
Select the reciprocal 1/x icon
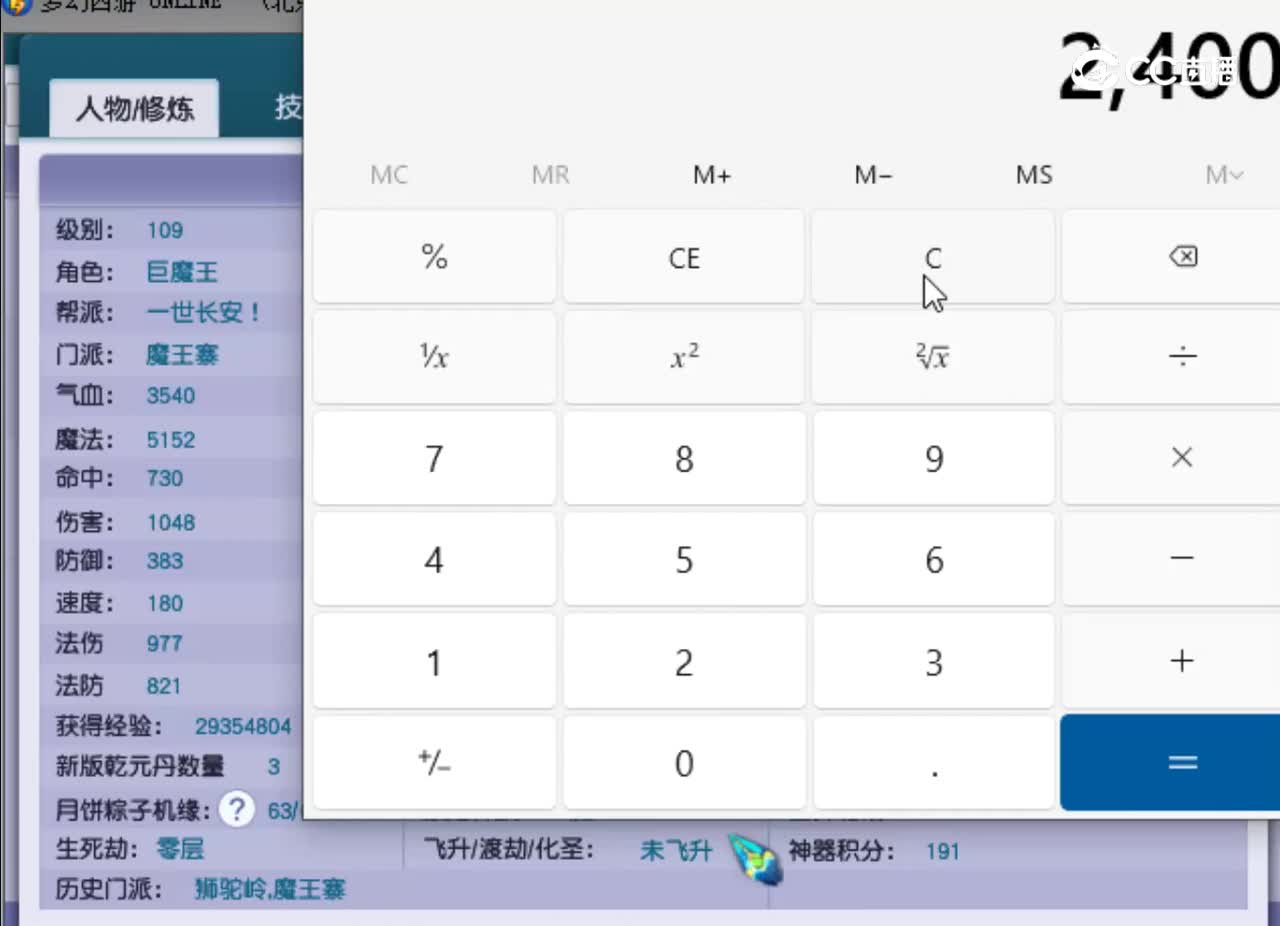[433, 357]
